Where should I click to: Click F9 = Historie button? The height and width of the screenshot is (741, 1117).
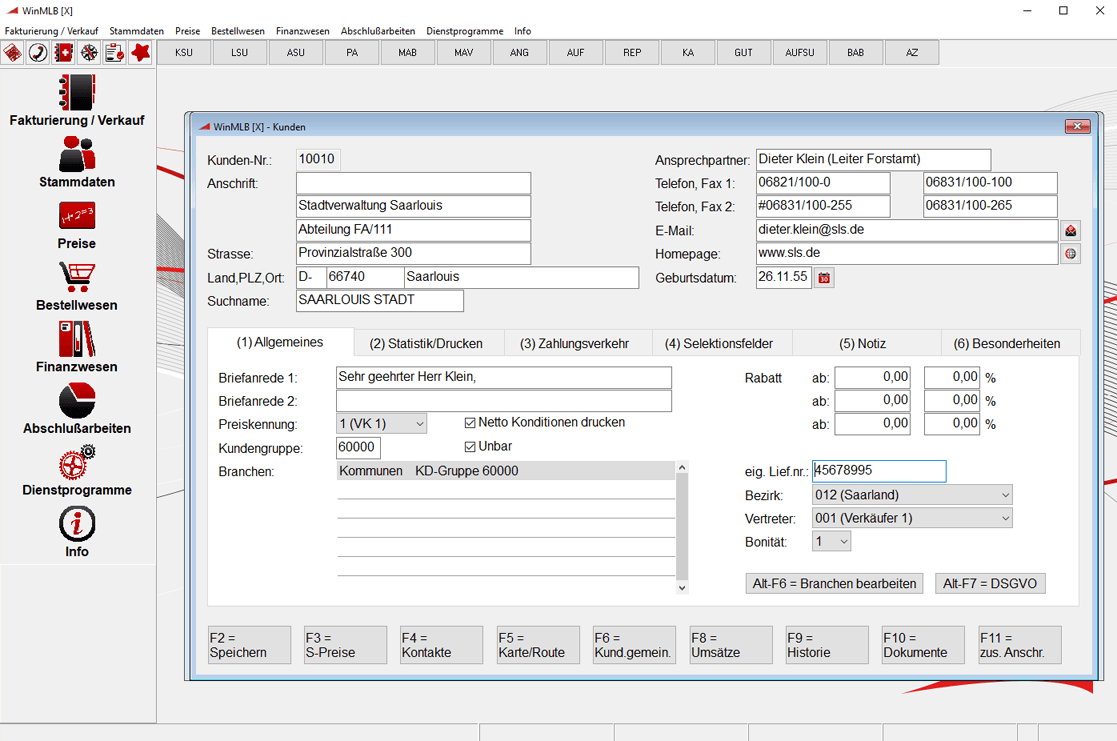coord(827,645)
